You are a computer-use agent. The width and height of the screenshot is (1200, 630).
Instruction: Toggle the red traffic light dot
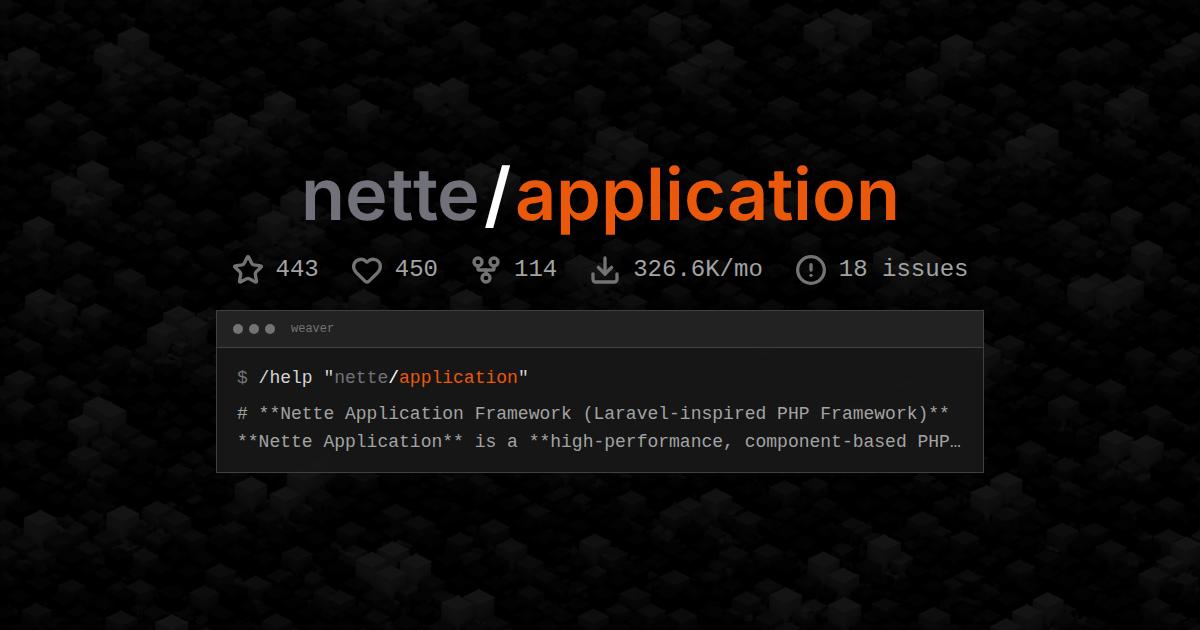237,328
